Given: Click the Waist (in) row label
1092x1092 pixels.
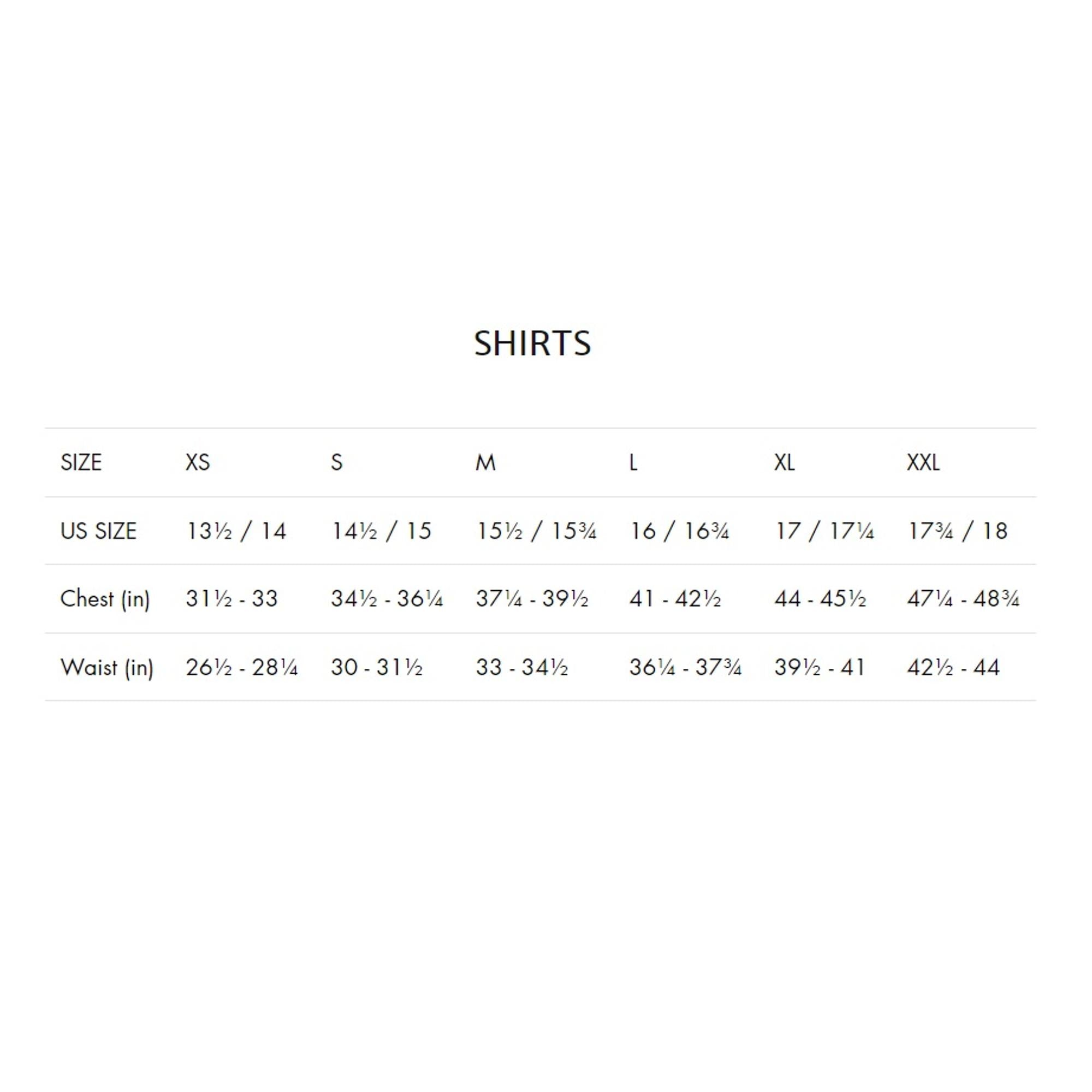Looking at the screenshot, I should click(107, 668).
